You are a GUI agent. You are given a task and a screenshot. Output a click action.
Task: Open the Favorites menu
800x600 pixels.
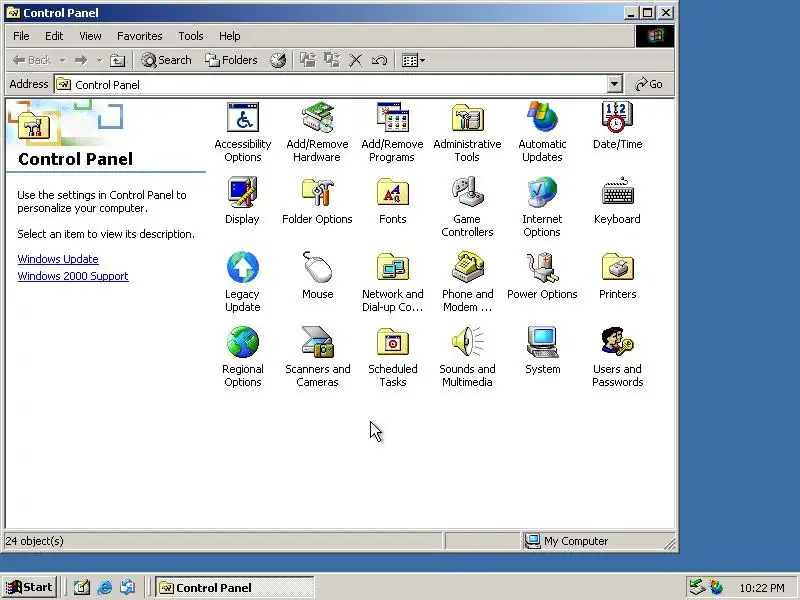[139, 36]
